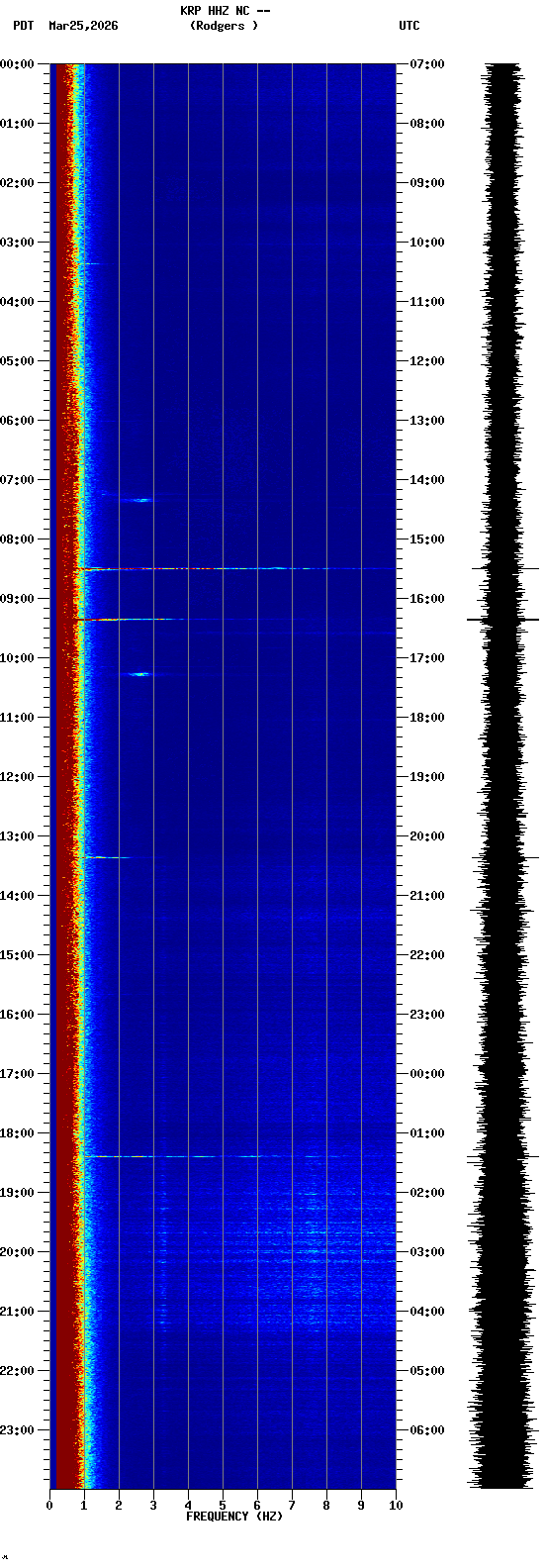Click the station title 'KRP HHZ NC --'

[225, 11]
